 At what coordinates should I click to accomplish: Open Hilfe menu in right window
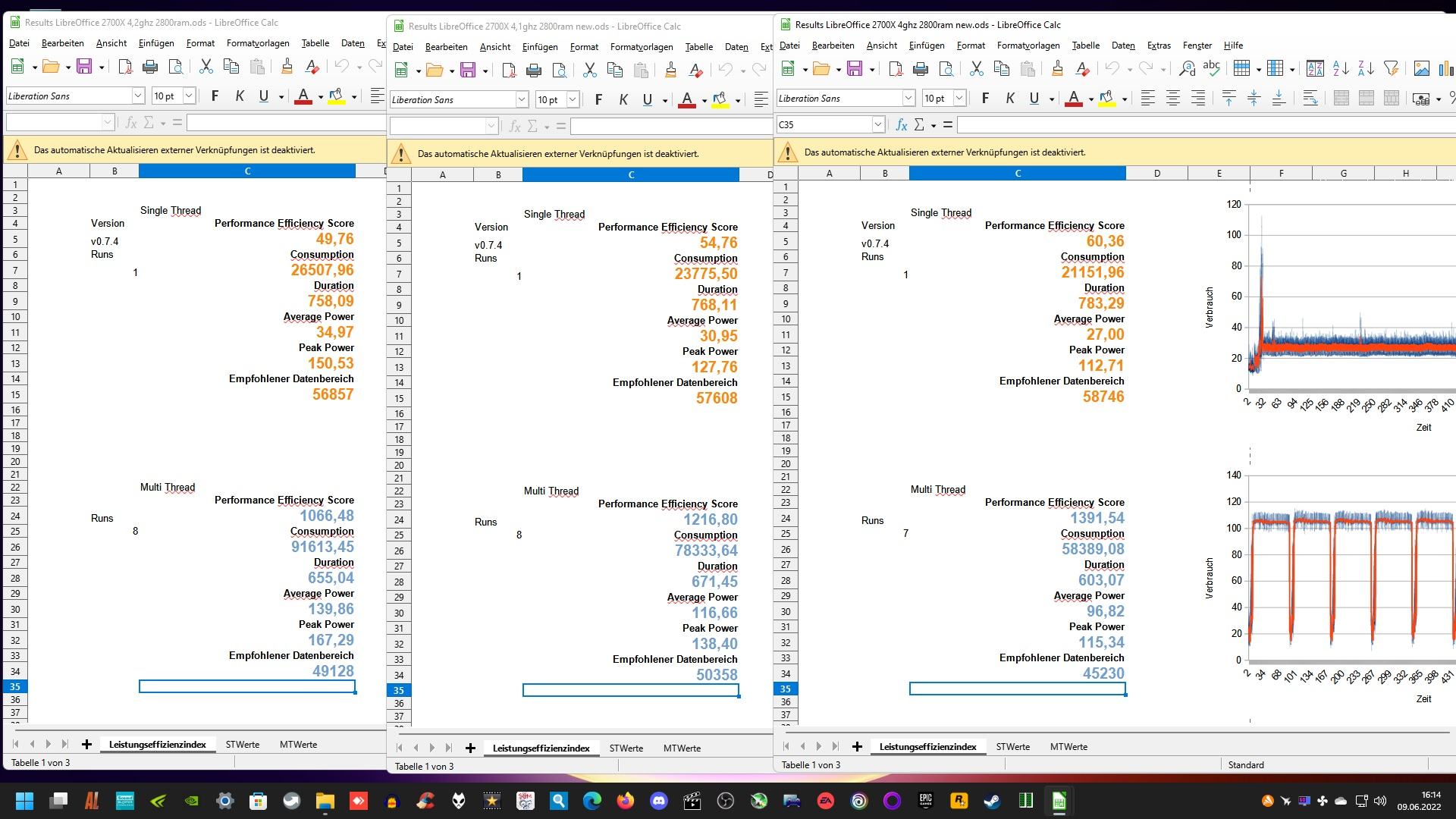tap(1233, 45)
